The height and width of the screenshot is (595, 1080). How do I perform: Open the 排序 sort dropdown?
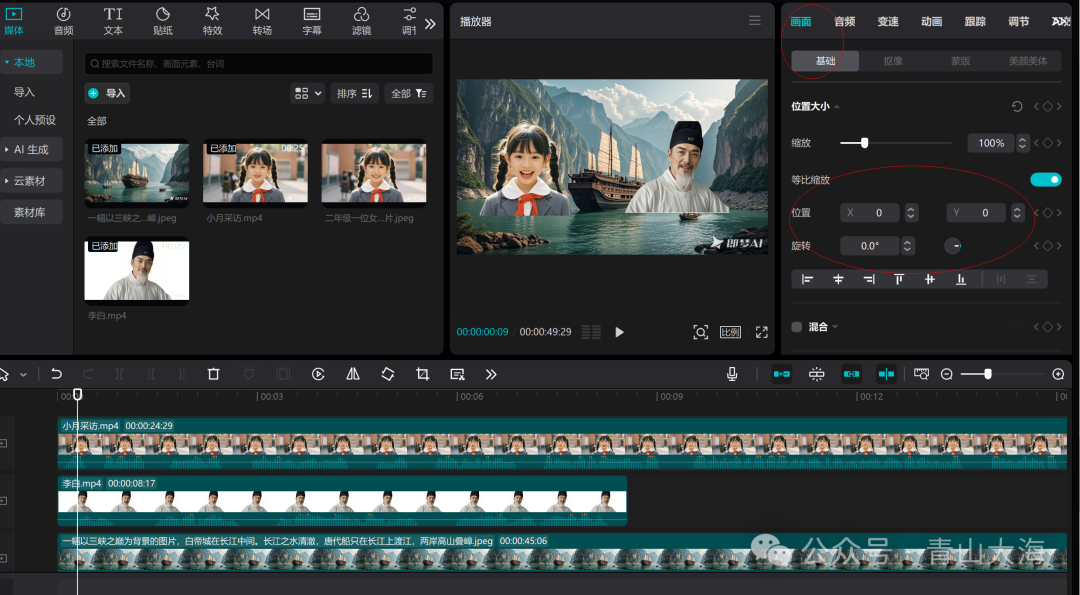pos(354,93)
